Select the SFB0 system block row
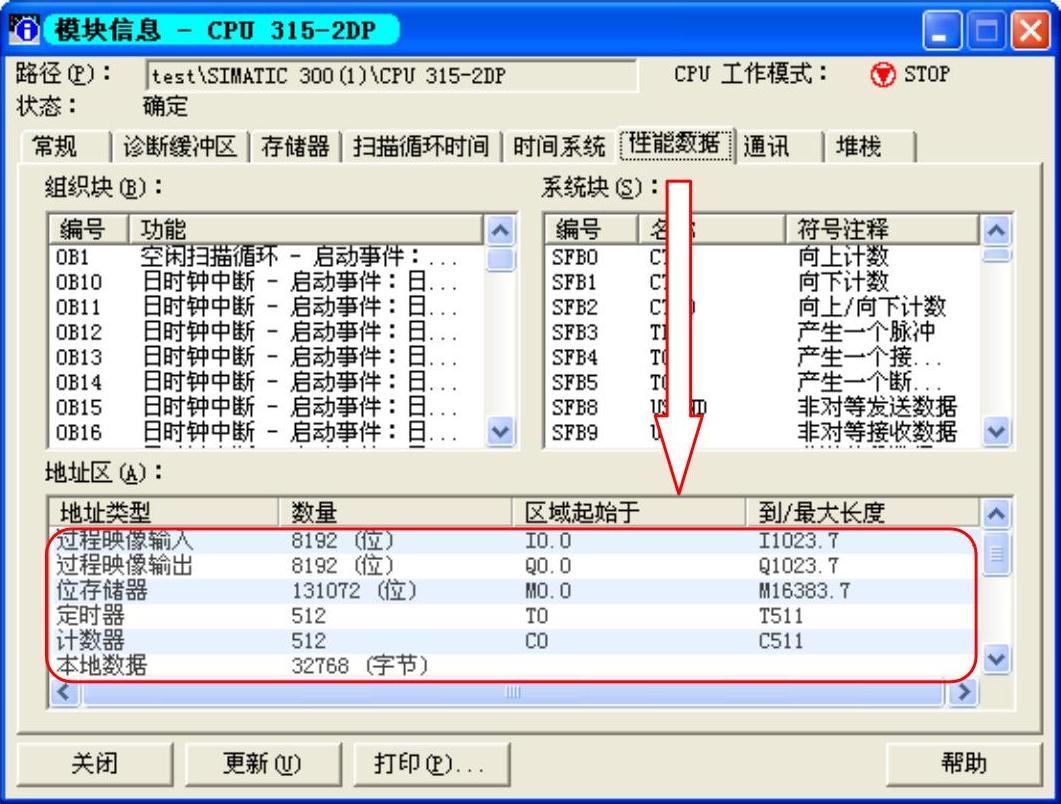The image size is (1061, 804). click(x=763, y=257)
